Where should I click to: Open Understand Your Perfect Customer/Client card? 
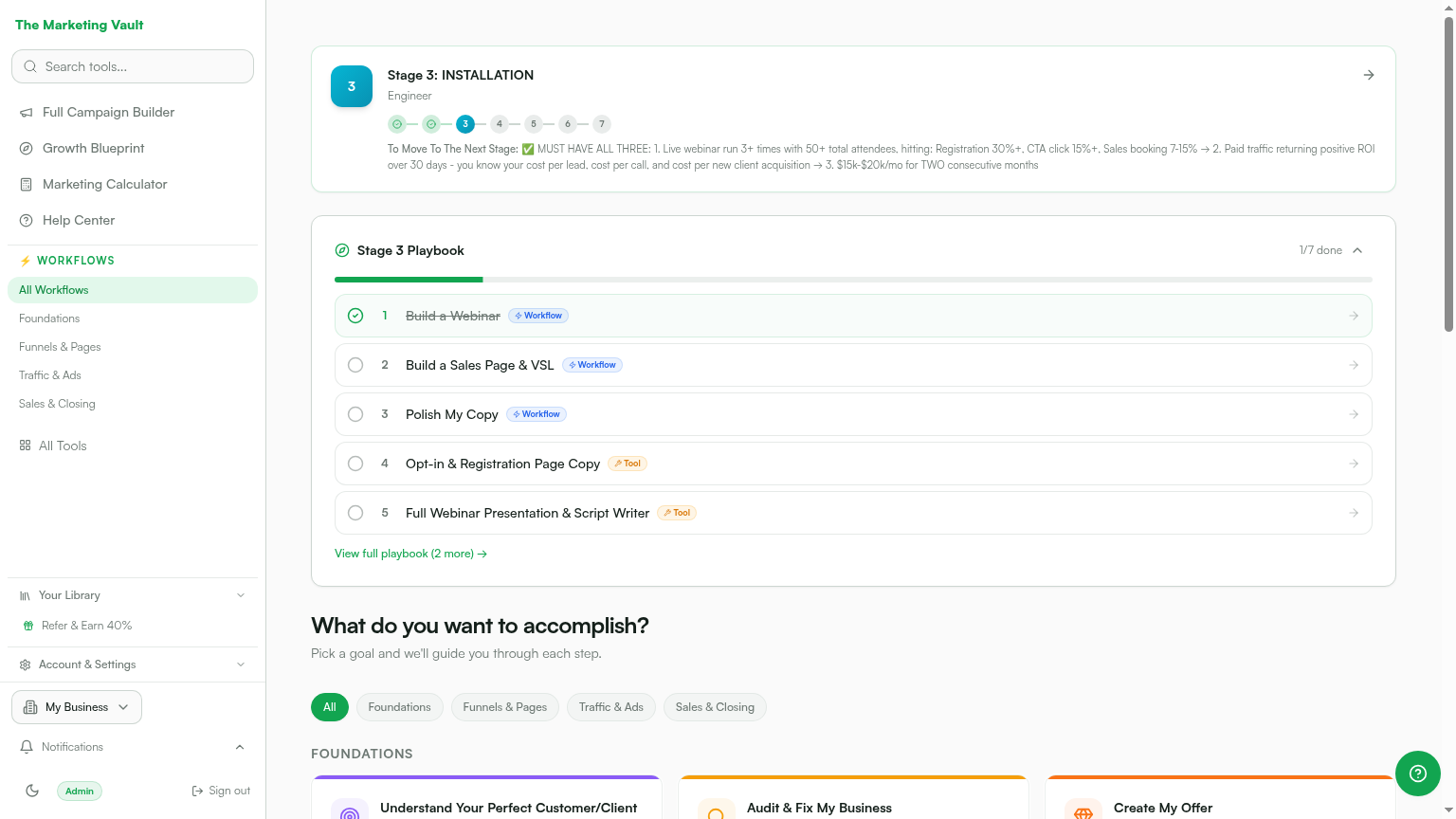(x=486, y=798)
